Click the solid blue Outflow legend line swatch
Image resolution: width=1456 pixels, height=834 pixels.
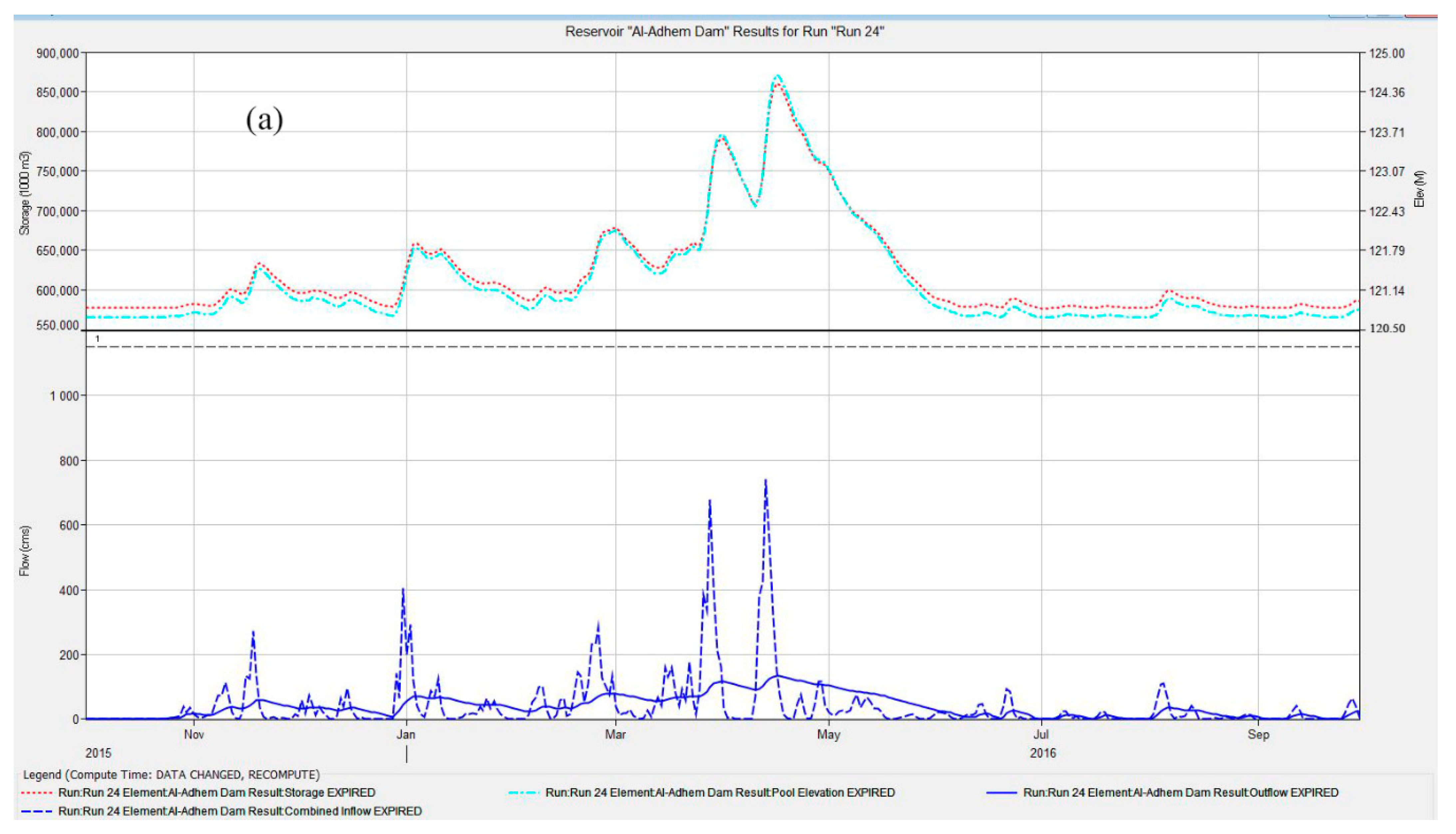point(1001,793)
